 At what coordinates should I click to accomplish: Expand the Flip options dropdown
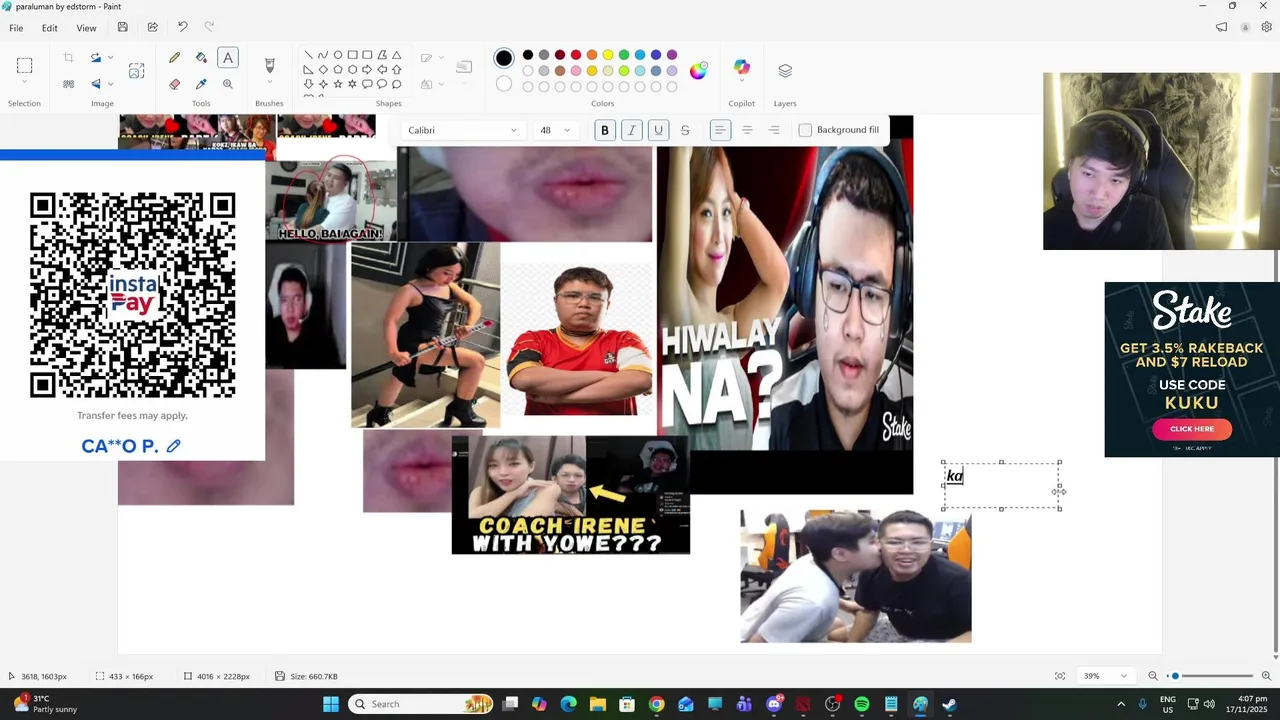[x=110, y=84]
